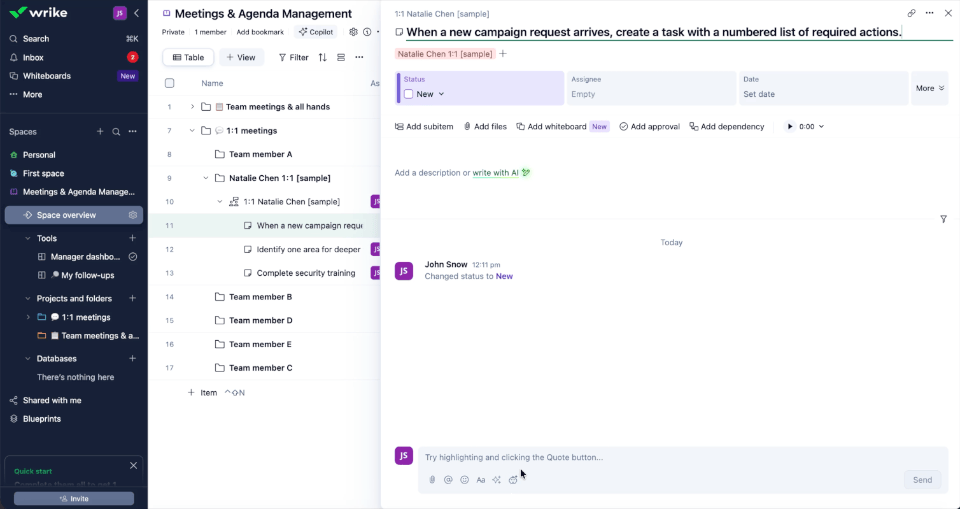960x509 pixels.
Task: Click the write with AI link
Action: (x=495, y=173)
